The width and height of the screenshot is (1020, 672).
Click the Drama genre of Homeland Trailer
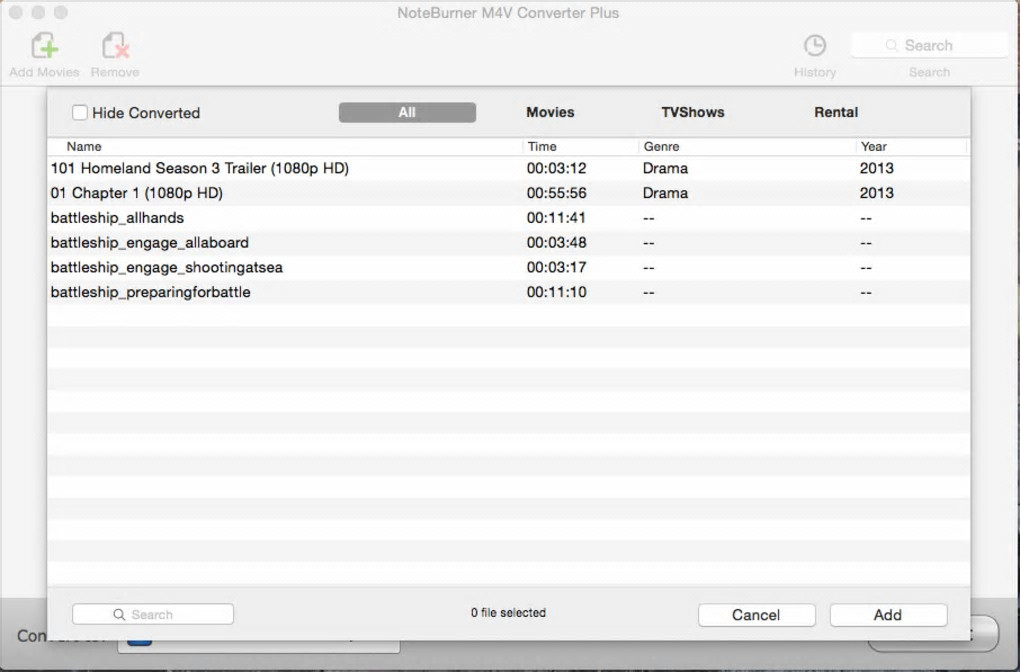pos(665,168)
